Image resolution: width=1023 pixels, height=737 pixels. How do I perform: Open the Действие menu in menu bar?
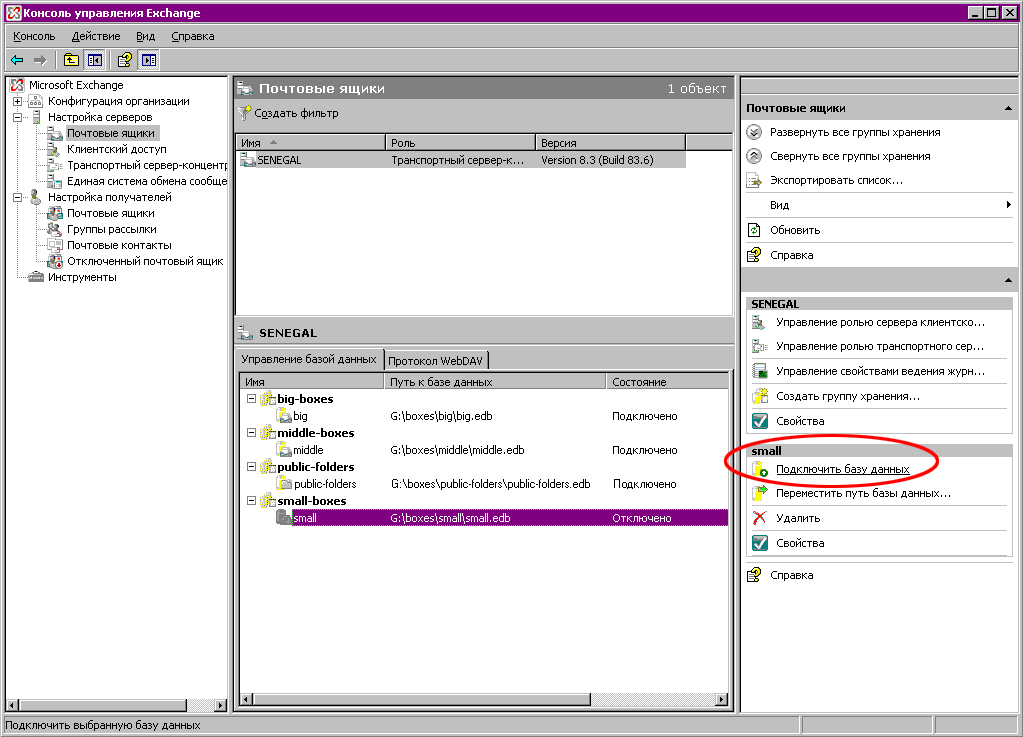[95, 36]
